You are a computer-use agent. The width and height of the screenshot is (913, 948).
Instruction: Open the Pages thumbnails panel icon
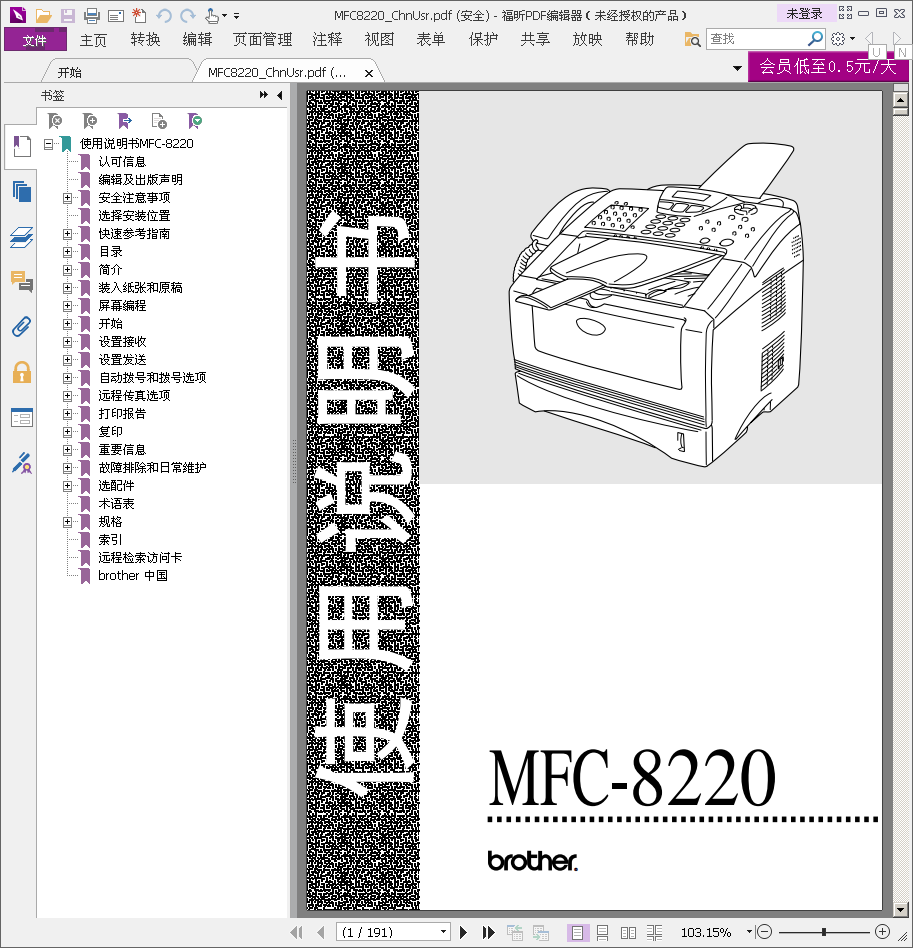click(22, 192)
